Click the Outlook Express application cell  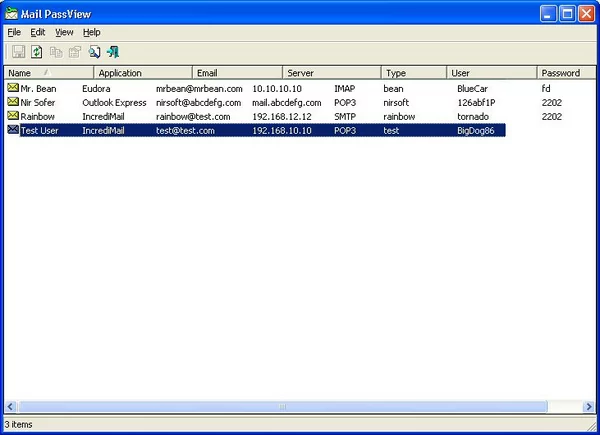click(x=114, y=103)
